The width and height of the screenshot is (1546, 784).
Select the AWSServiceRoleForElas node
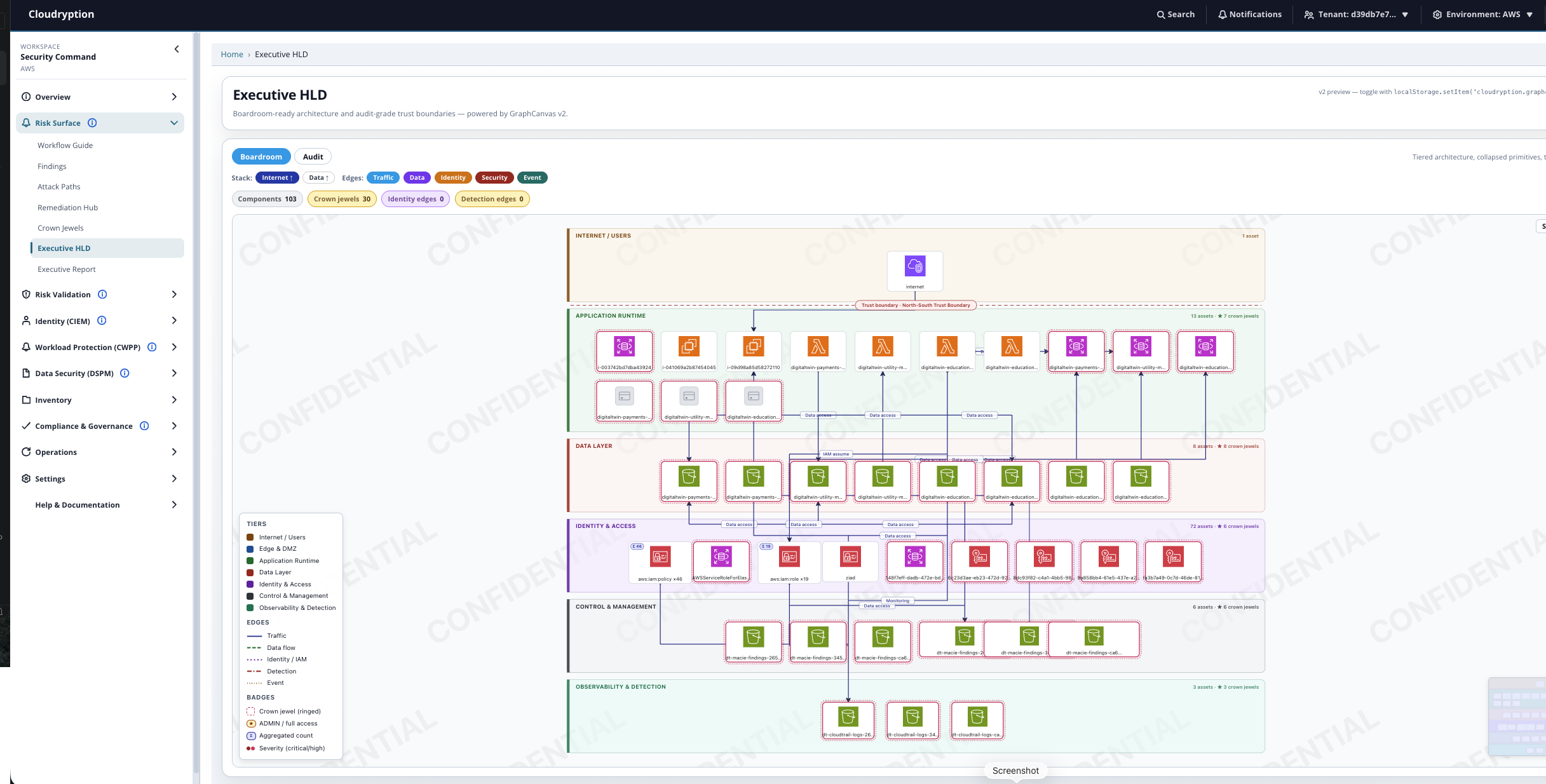721,562
